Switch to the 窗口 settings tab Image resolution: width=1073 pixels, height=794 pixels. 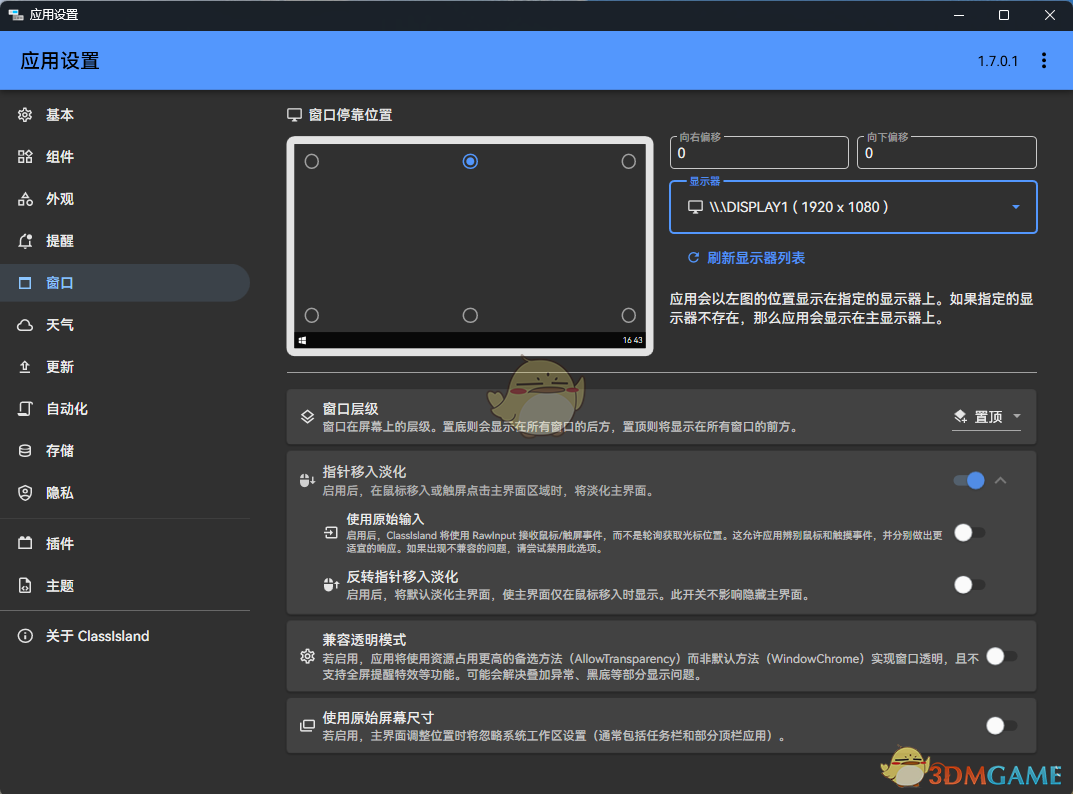pyautogui.click(x=60, y=283)
